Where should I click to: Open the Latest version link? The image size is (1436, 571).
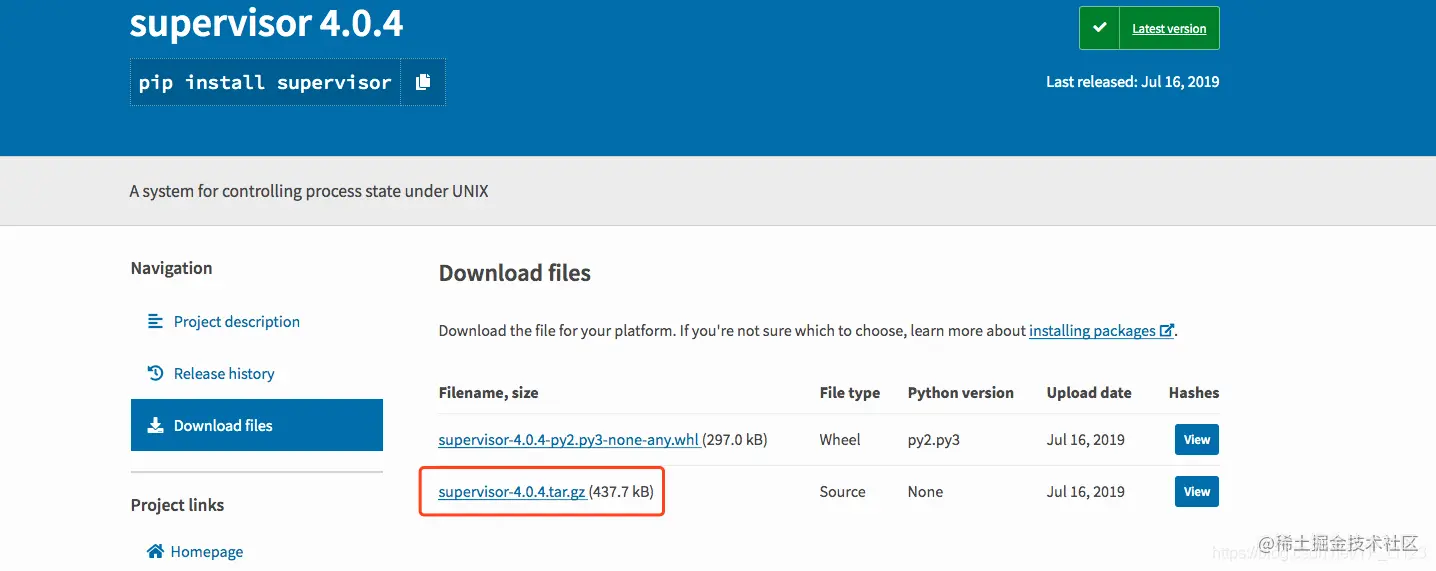[1169, 29]
